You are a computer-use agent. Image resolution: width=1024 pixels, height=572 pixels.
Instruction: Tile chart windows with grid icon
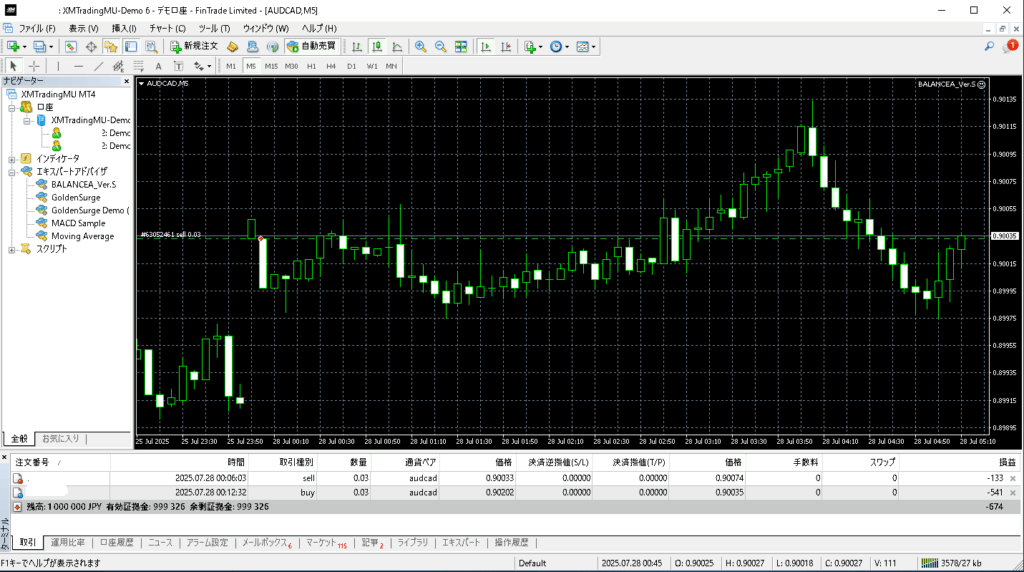pyautogui.click(x=461, y=46)
